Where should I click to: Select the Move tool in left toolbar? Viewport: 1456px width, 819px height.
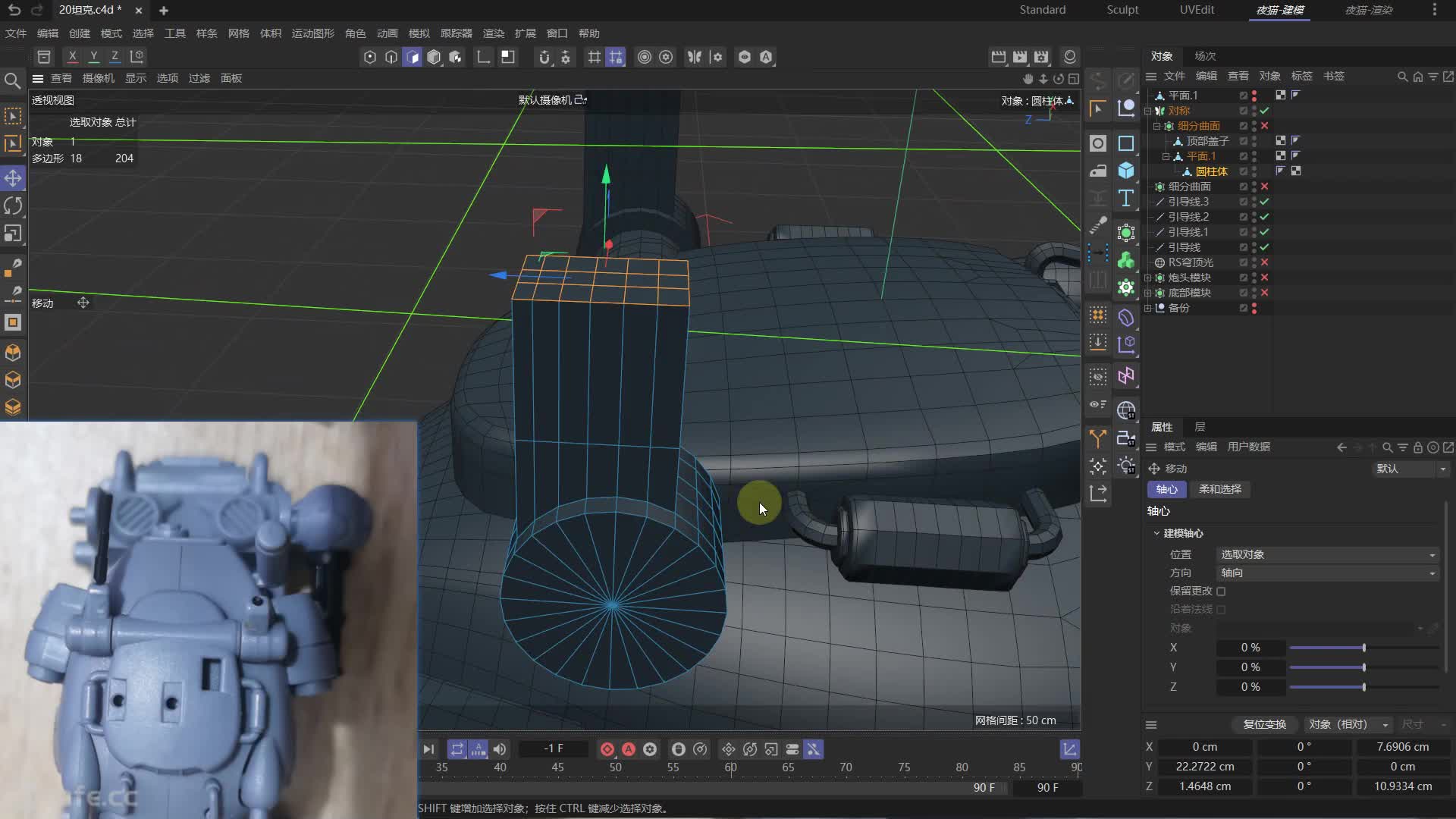point(13,178)
